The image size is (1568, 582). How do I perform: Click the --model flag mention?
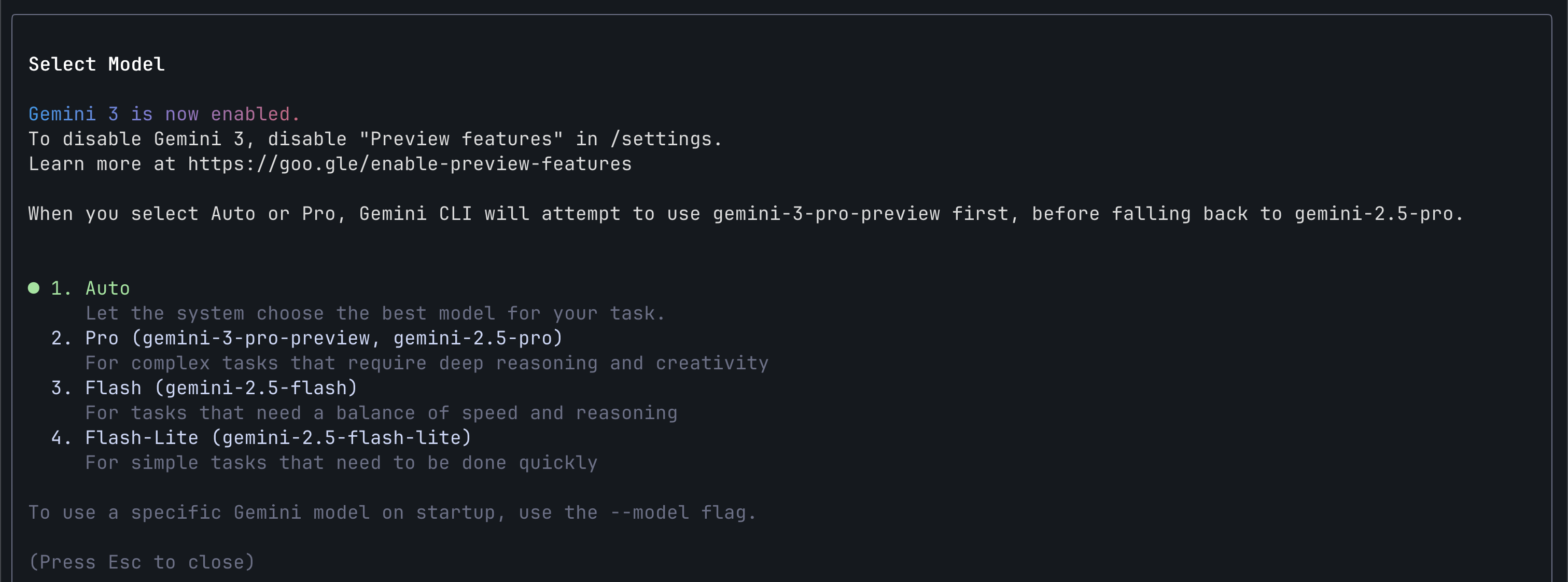click(651, 512)
